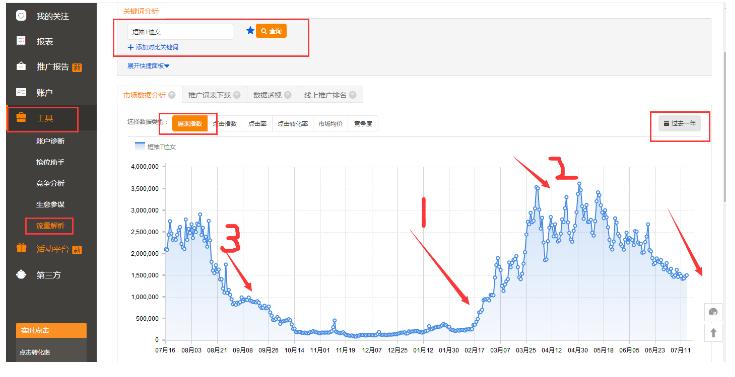The height and width of the screenshot is (377, 735).
Task: Click help icon beside 数据透视 tab
Action: [288, 95]
